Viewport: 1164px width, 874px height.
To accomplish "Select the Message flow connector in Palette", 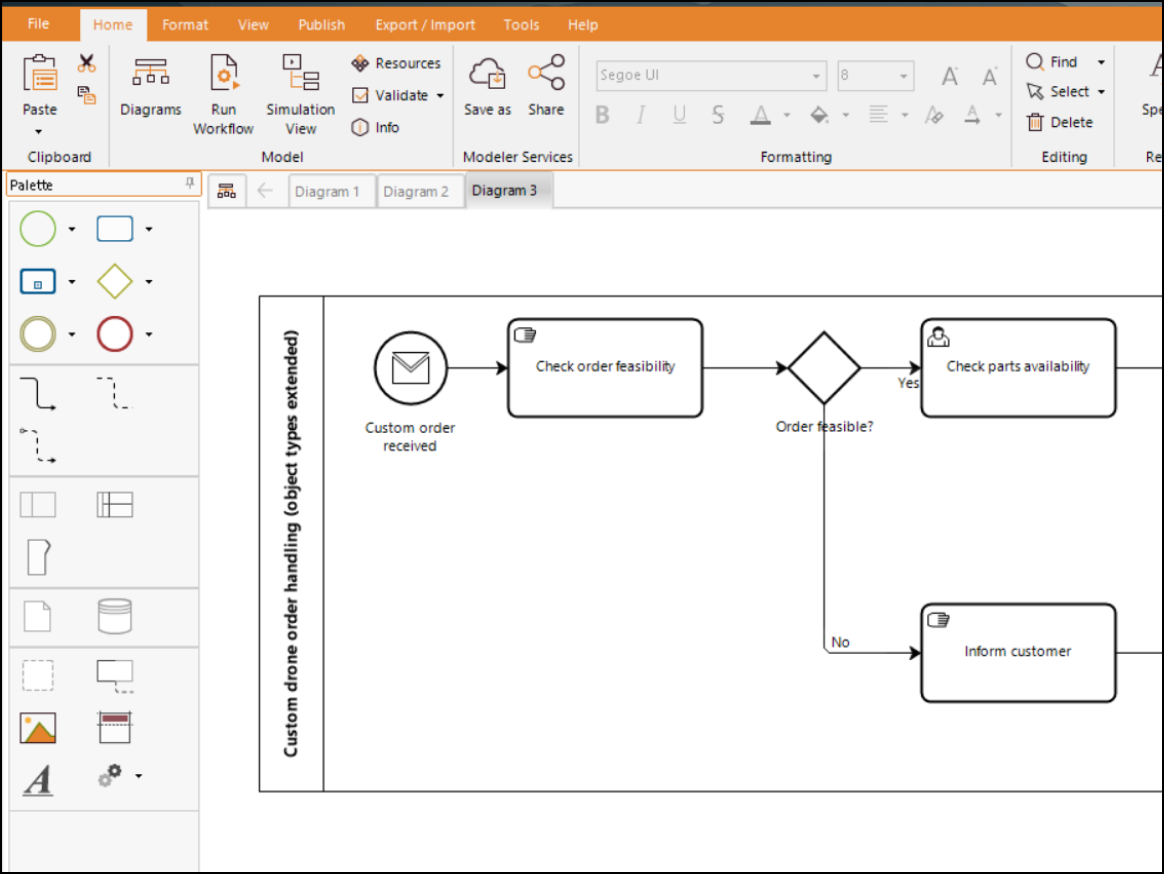I will pos(38,446).
